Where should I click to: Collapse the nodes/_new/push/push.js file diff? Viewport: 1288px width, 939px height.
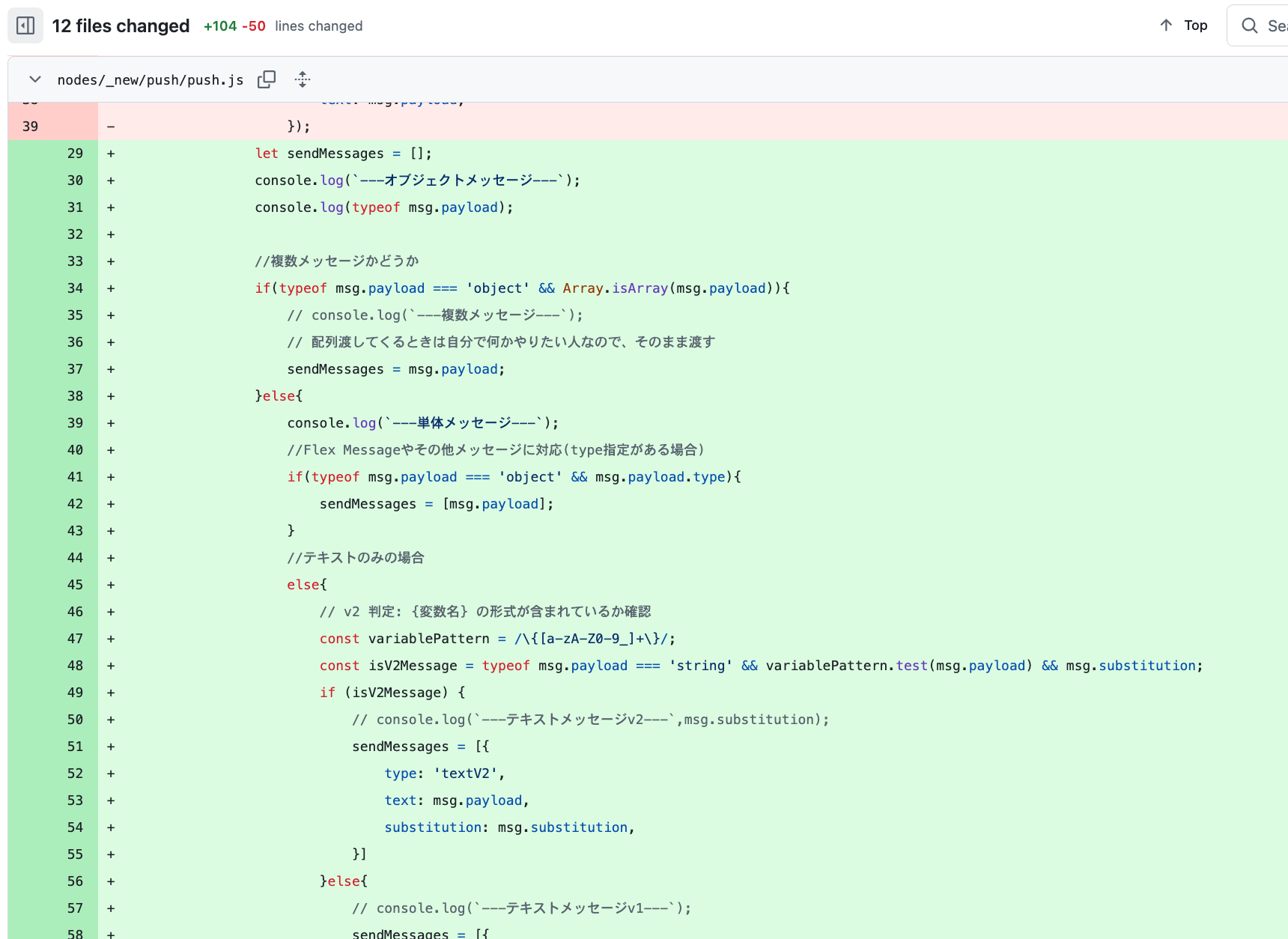click(x=34, y=79)
